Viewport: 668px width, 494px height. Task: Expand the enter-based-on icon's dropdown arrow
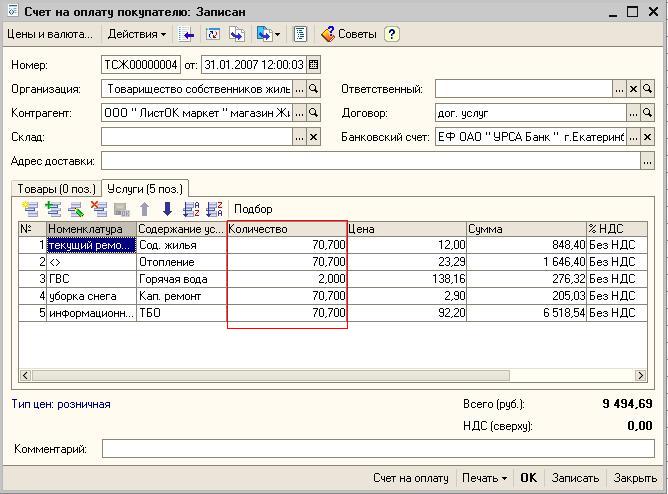[x=277, y=34]
